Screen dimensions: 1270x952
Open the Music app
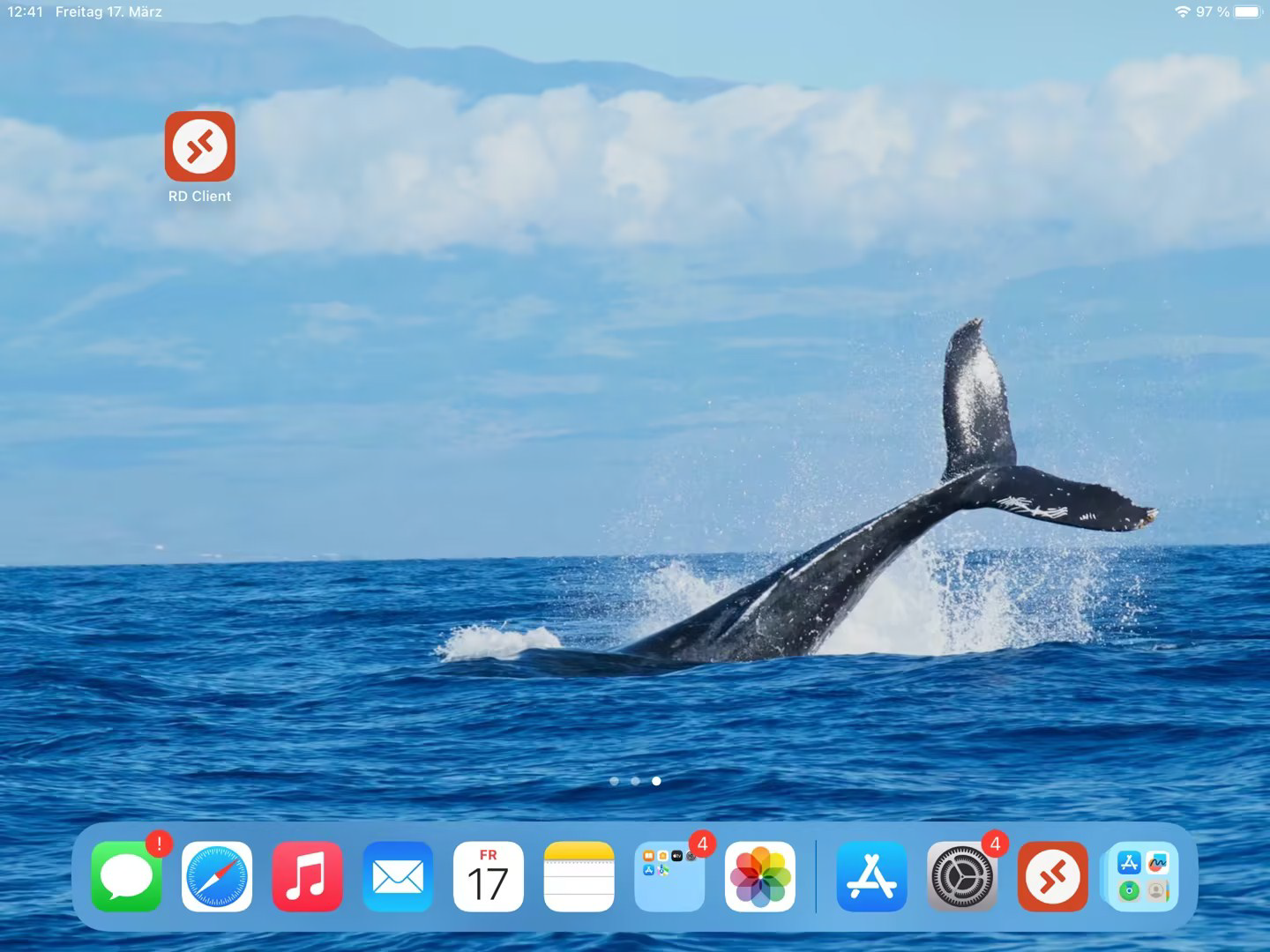point(308,876)
